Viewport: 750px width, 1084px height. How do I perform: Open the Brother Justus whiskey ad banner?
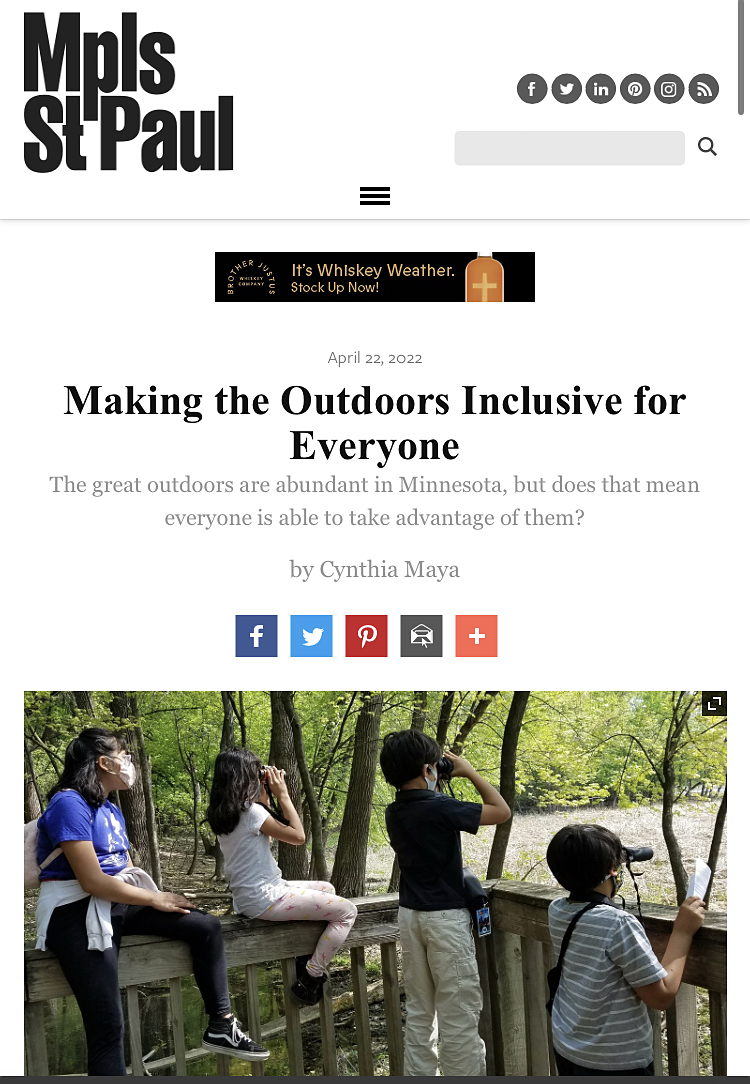point(375,277)
